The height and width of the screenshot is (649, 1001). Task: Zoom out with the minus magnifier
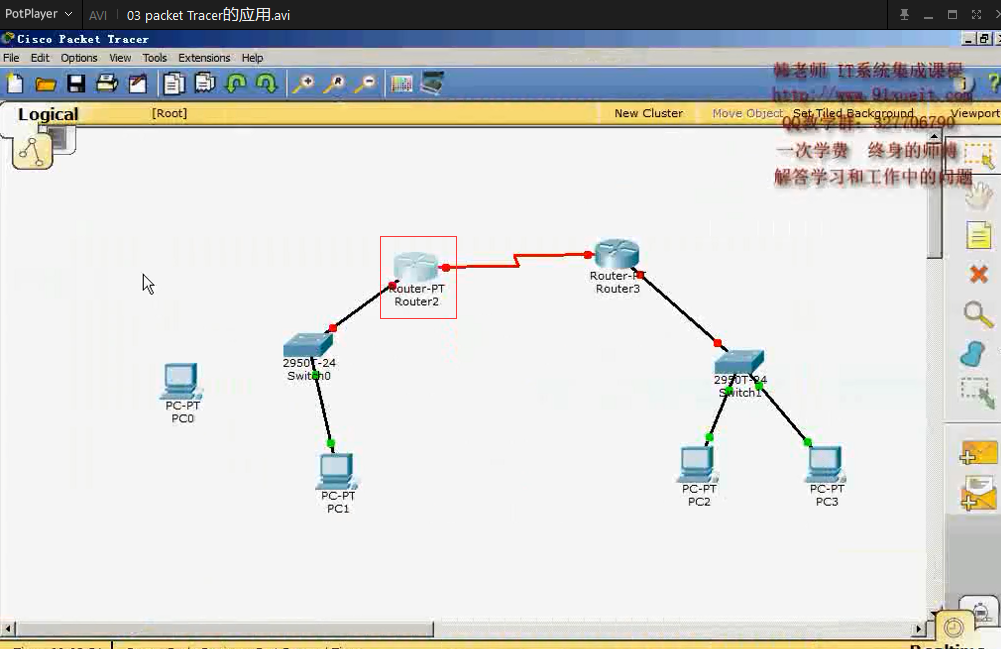365,84
